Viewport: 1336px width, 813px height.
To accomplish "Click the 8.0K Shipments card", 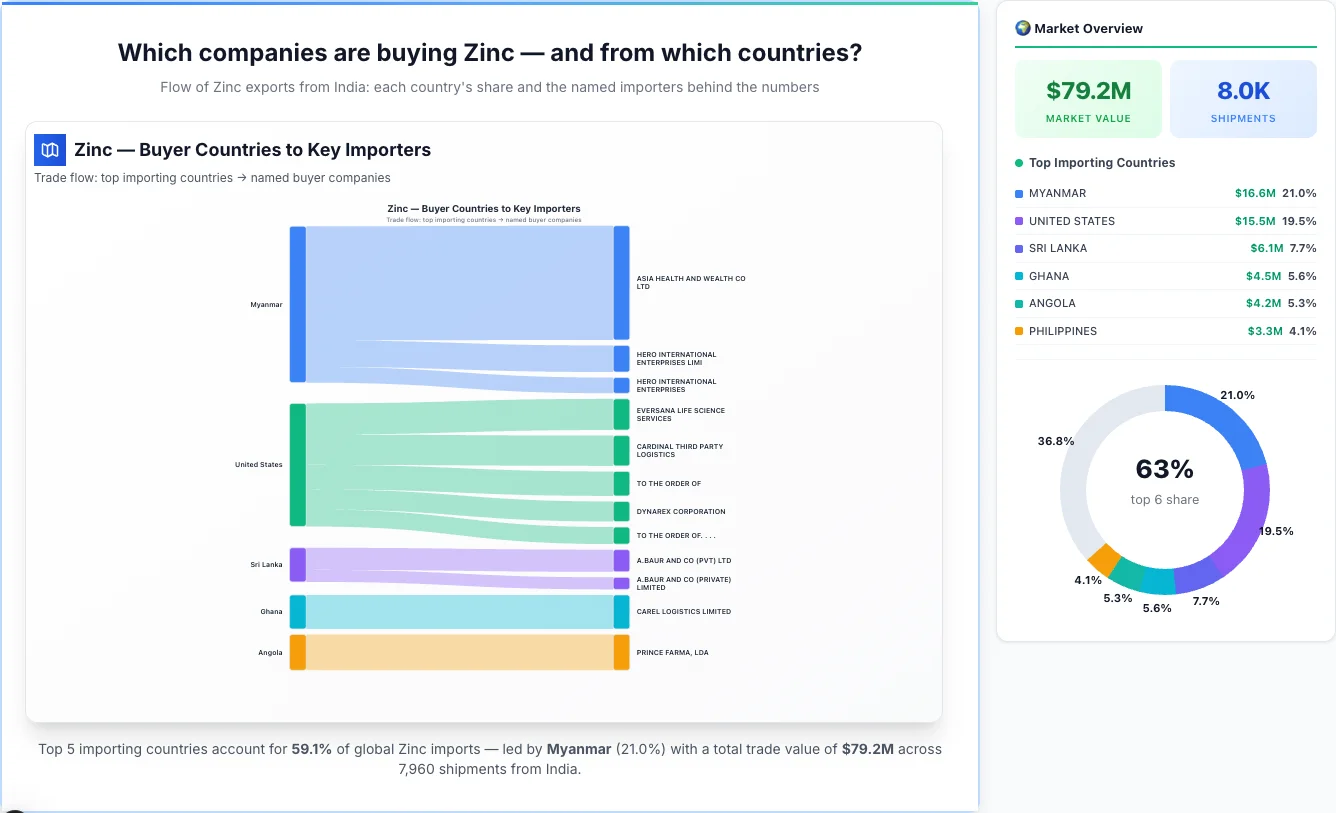I will [x=1243, y=98].
